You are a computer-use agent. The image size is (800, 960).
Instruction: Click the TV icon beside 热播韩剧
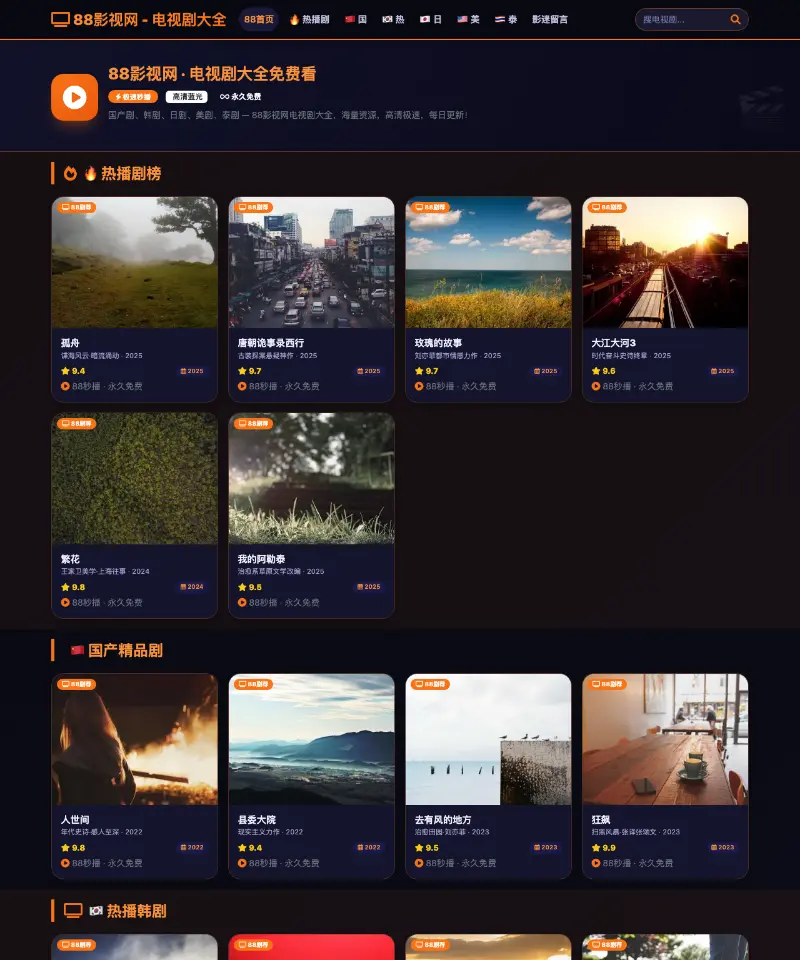[73, 910]
